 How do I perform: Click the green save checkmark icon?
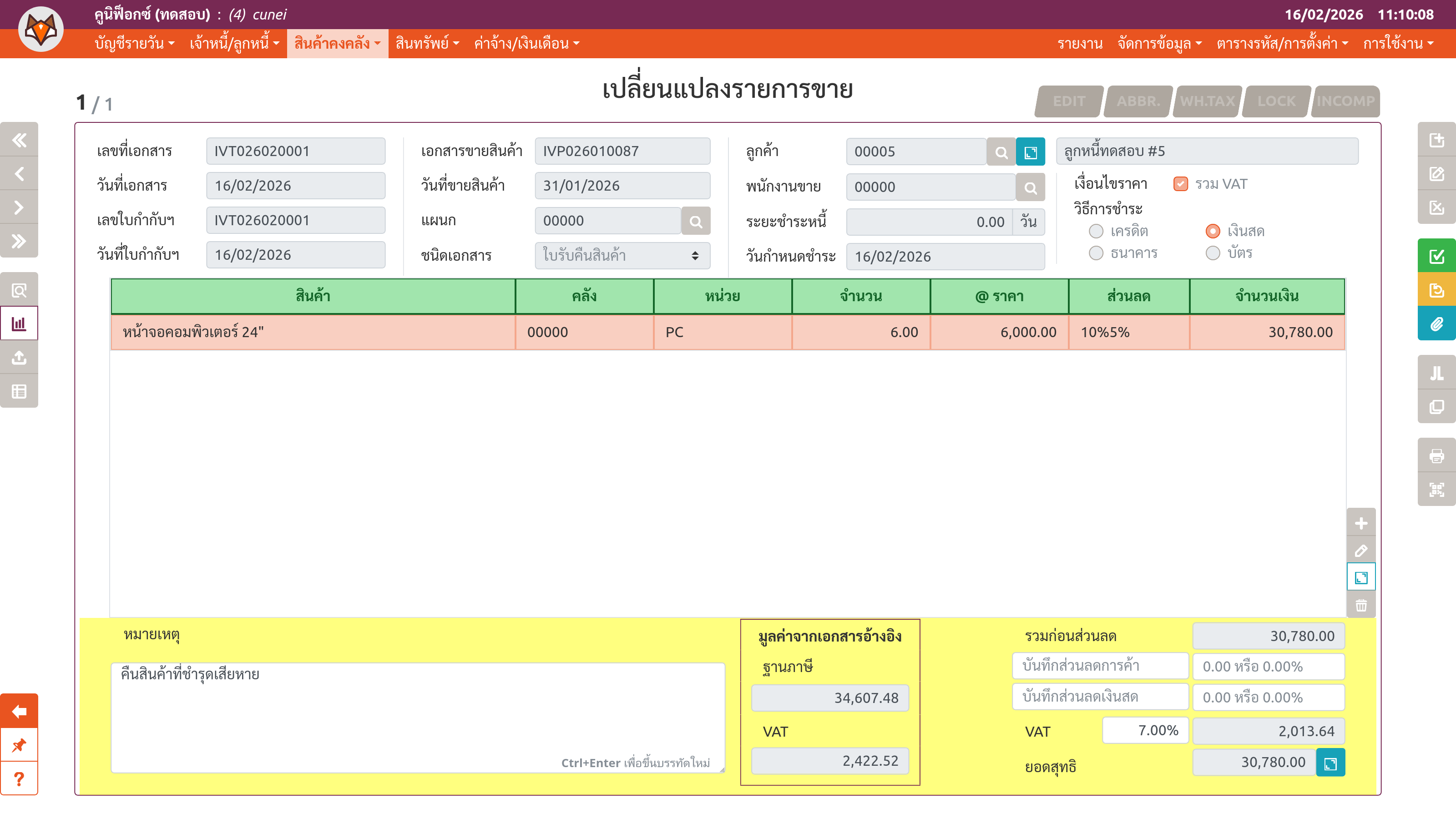(x=1436, y=257)
